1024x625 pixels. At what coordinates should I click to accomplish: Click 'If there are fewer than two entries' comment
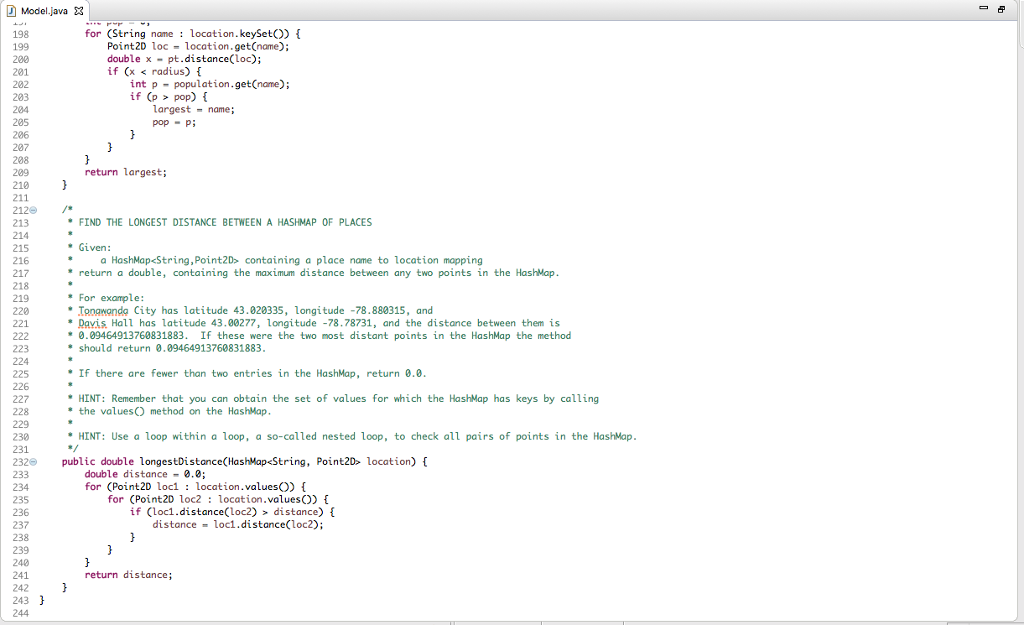[252, 374]
